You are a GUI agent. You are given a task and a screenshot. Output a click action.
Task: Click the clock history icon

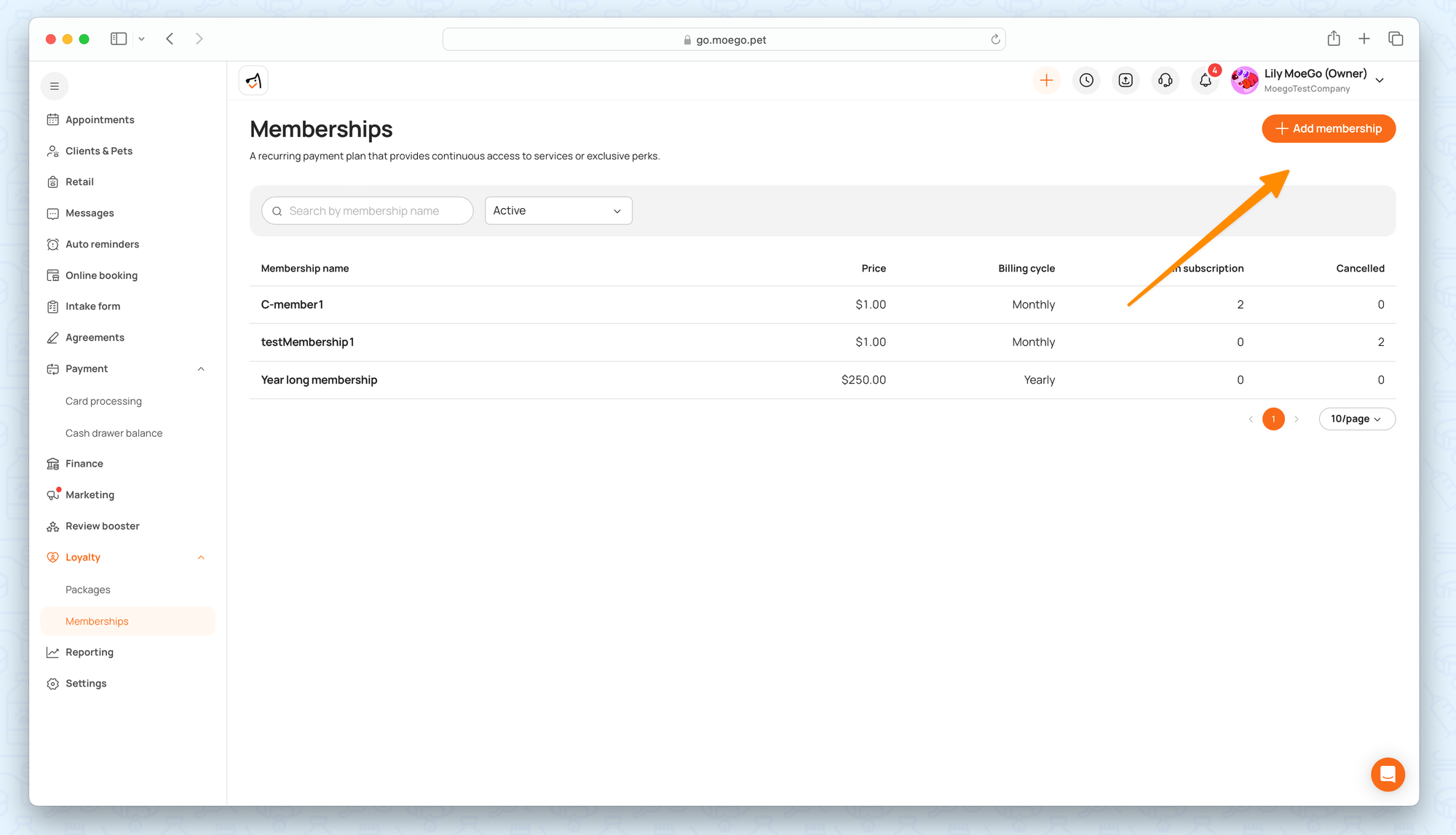[1086, 81]
